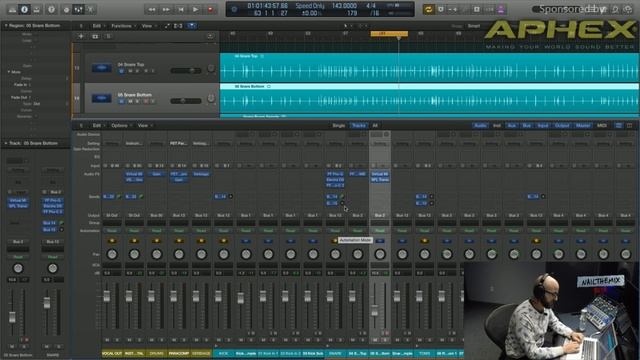Start playback with the Play button
This screenshot has width=640, height=360.
196,9
